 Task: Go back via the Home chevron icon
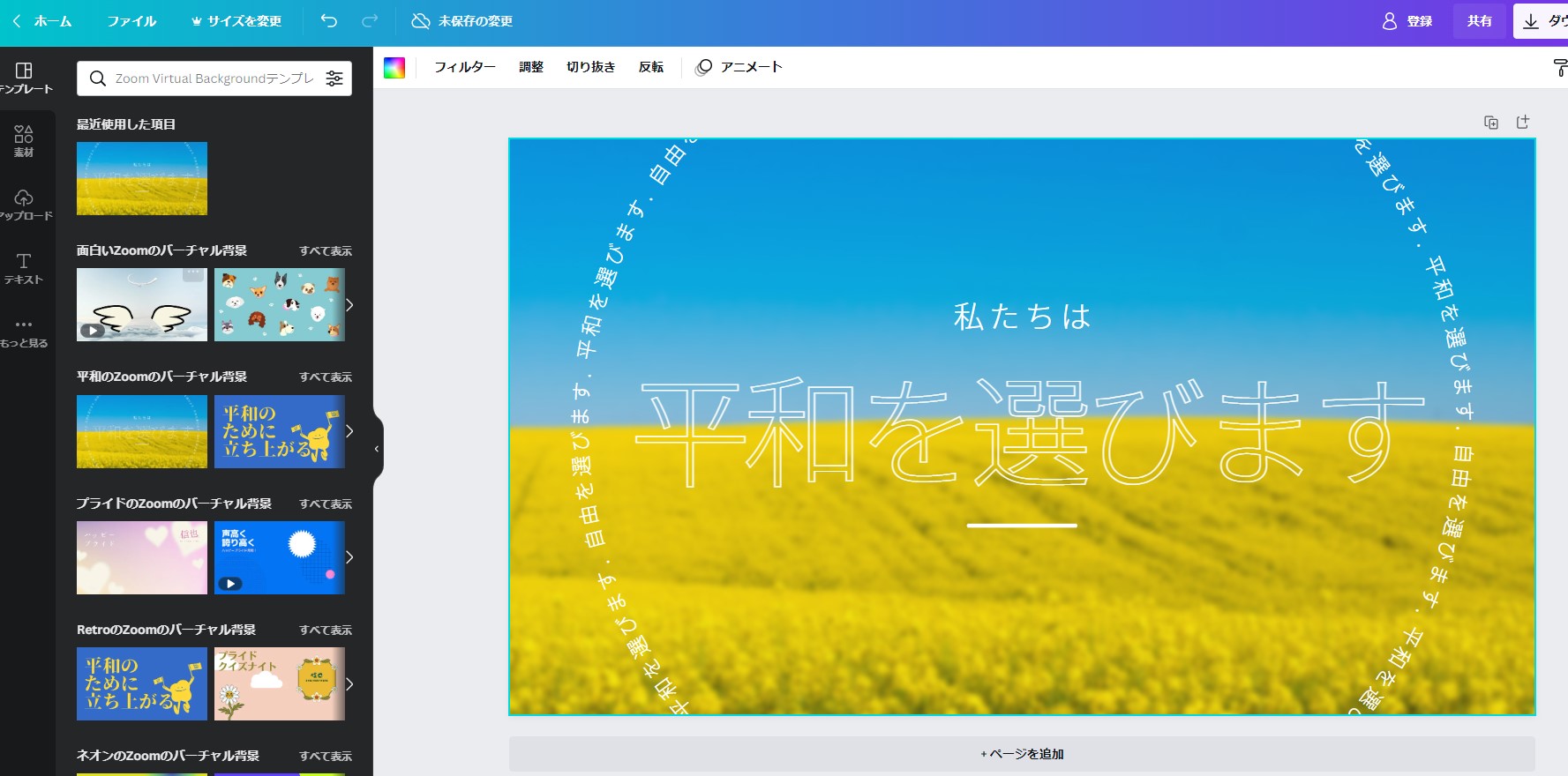click(x=17, y=20)
